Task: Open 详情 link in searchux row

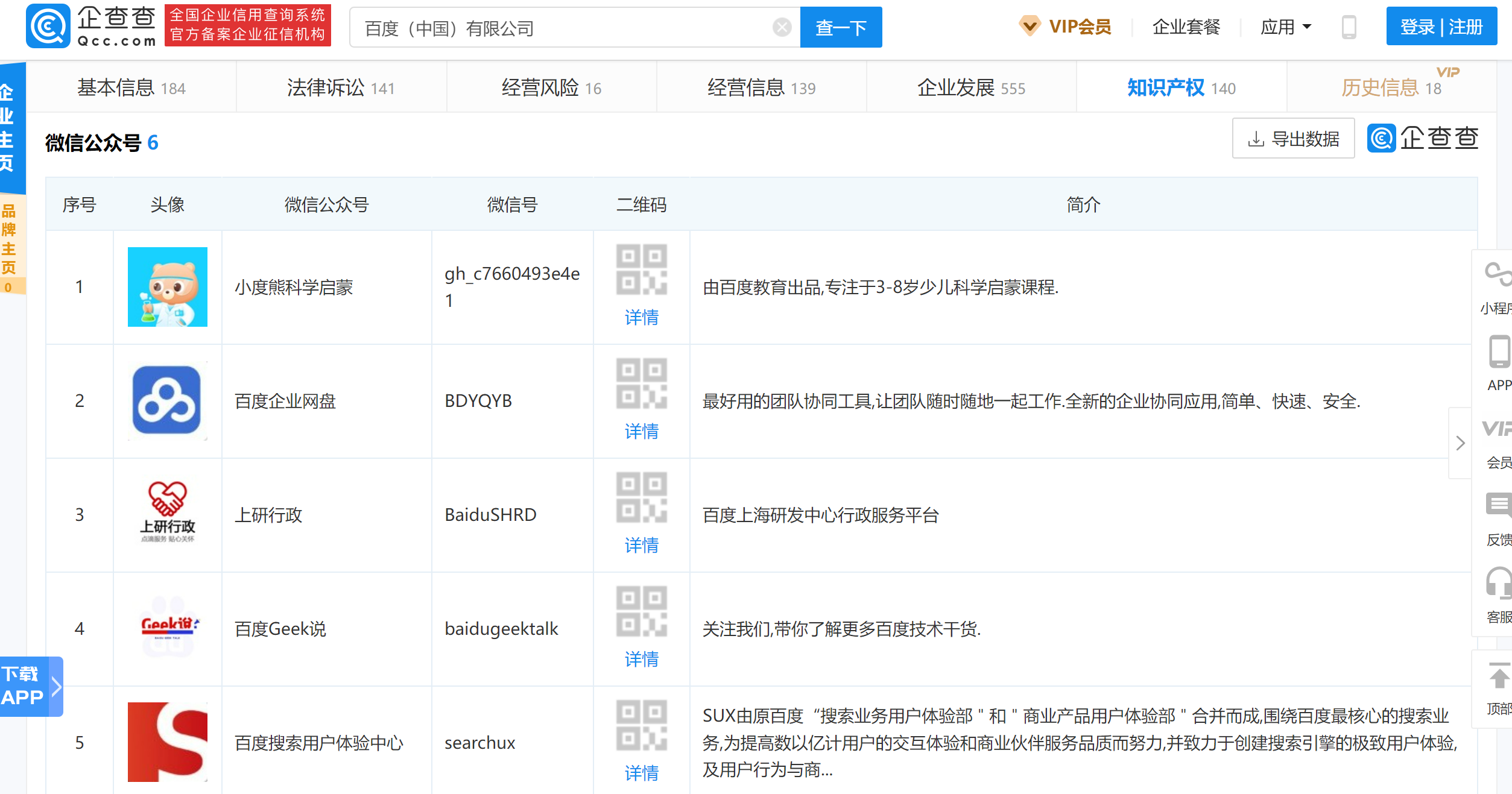Action: [642, 774]
